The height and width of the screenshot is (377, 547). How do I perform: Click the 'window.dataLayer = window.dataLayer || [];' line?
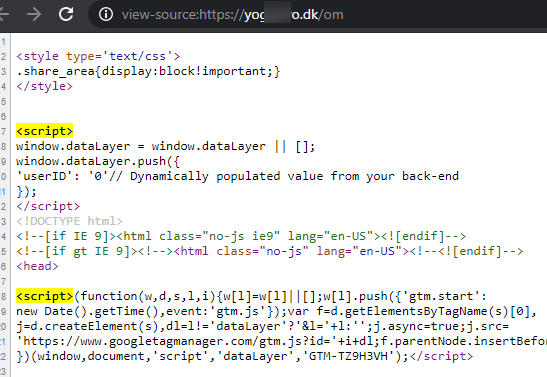165,146
